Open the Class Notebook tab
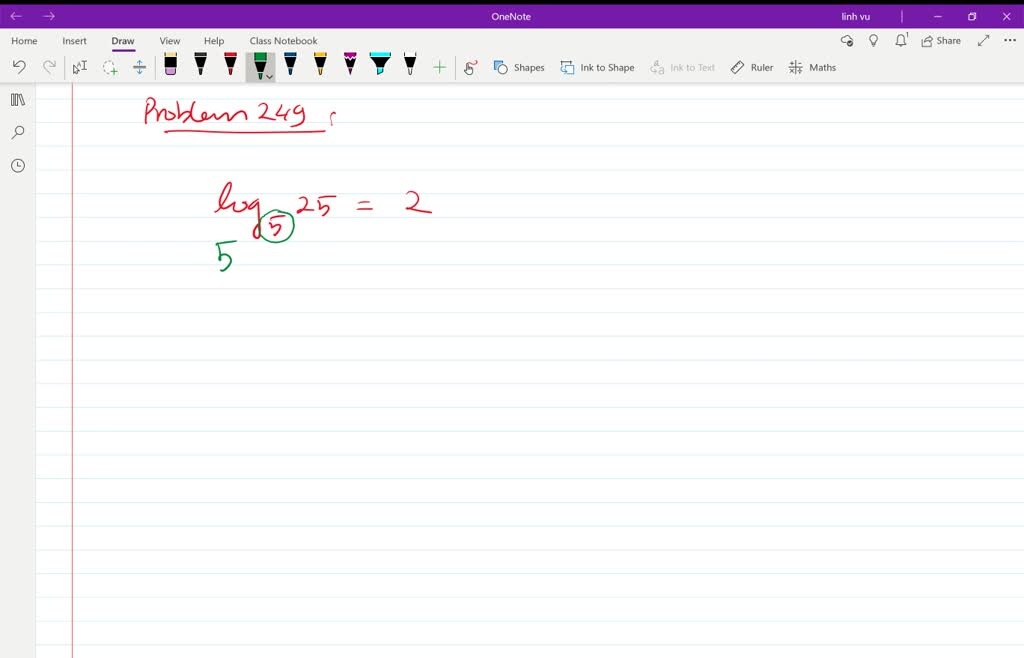The width and height of the screenshot is (1024, 658). pyautogui.click(x=284, y=40)
